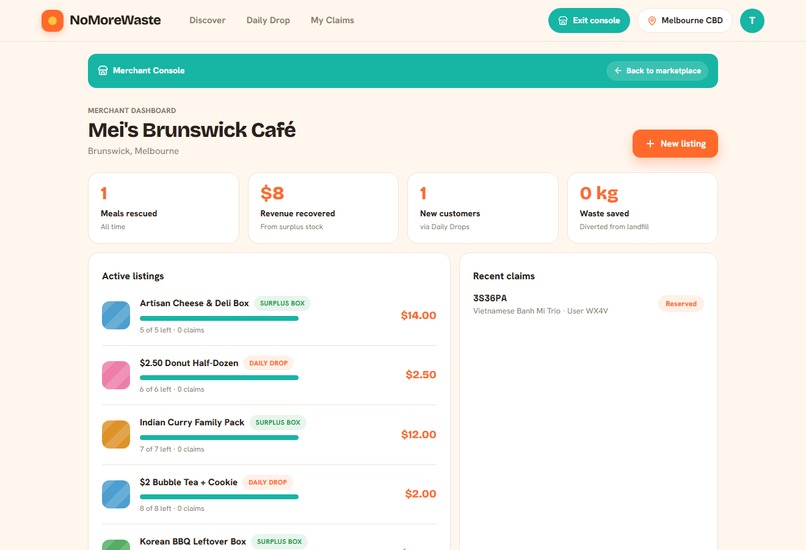Open the $2.50 Donut Half-Dozen listing title
Screen dimensions: 806x550
pyautogui.click(x=189, y=363)
